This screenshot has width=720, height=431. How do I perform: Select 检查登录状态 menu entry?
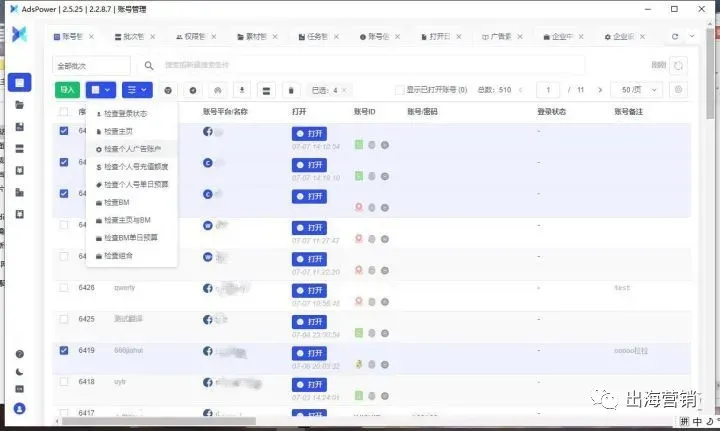tap(131, 113)
